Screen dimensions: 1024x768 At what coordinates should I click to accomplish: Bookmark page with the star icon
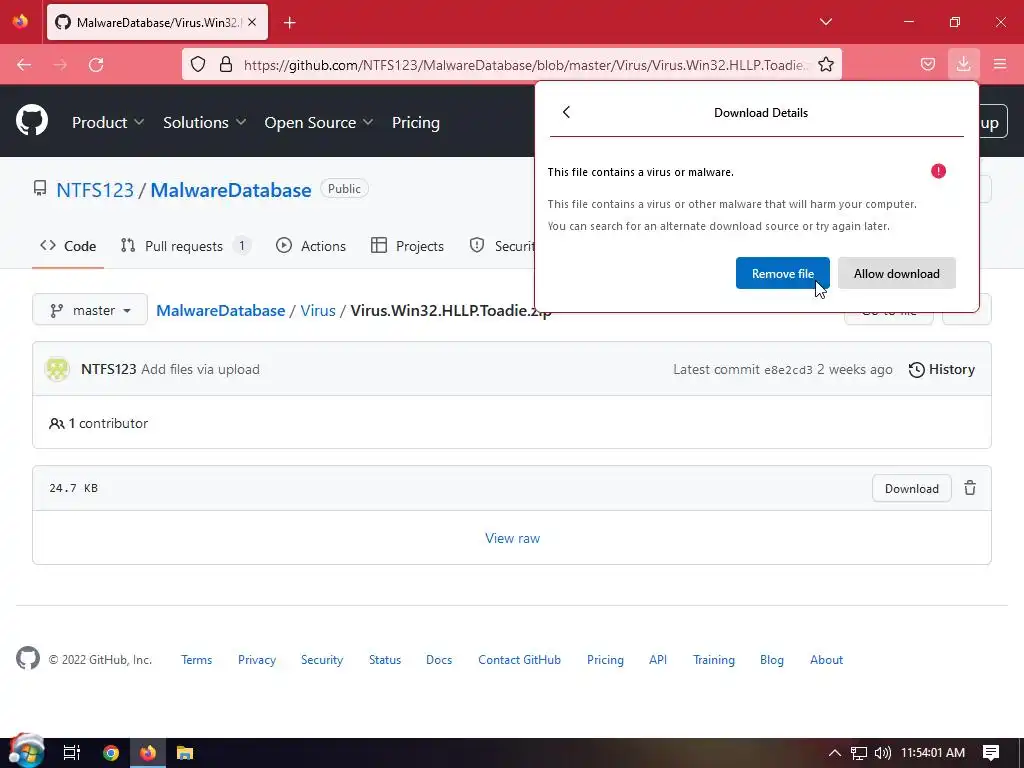825,64
